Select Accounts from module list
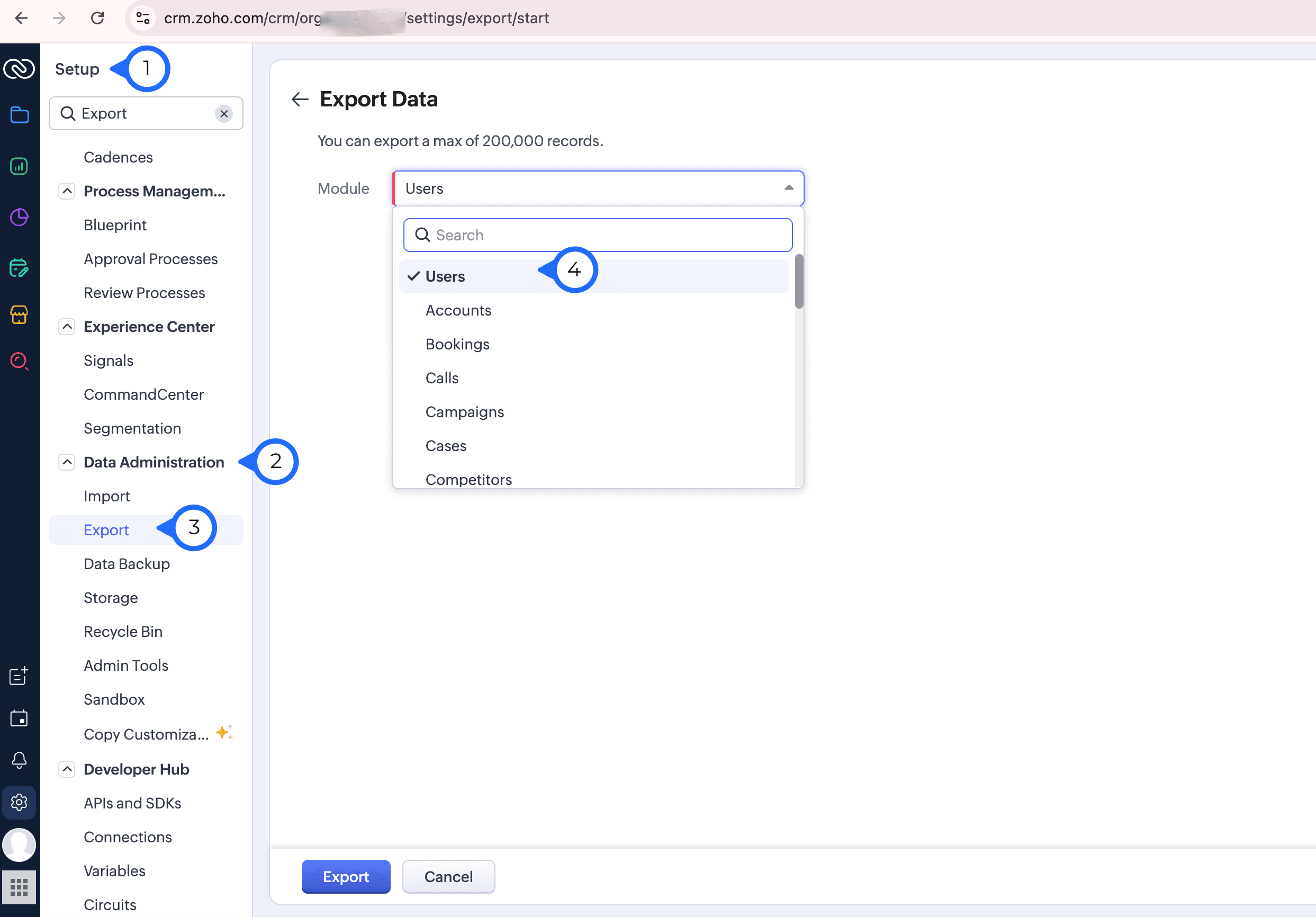1316x917 pixels. (458, 310)
